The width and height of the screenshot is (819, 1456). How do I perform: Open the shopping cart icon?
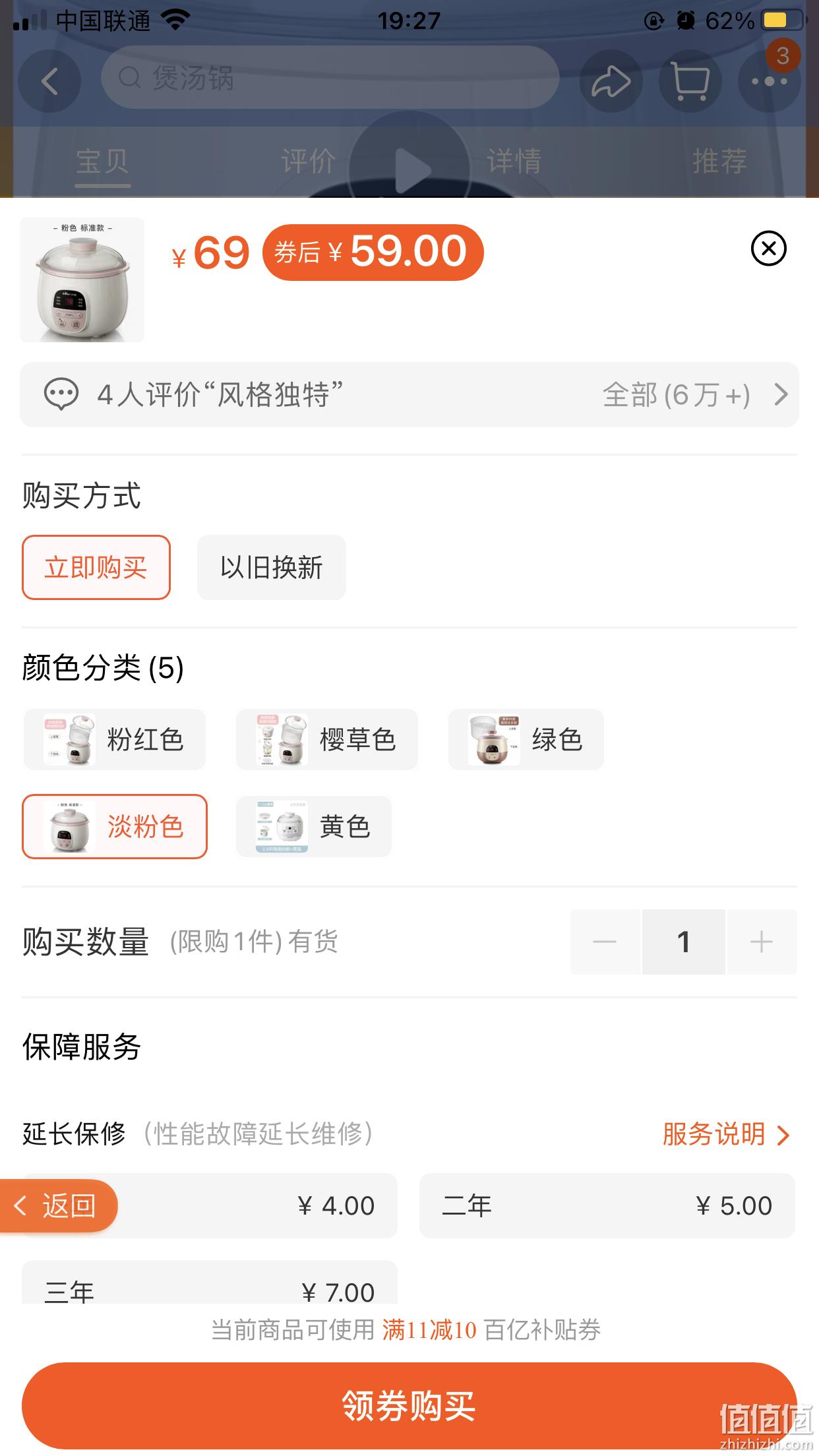pyautogui.click(x=690, y=81)
